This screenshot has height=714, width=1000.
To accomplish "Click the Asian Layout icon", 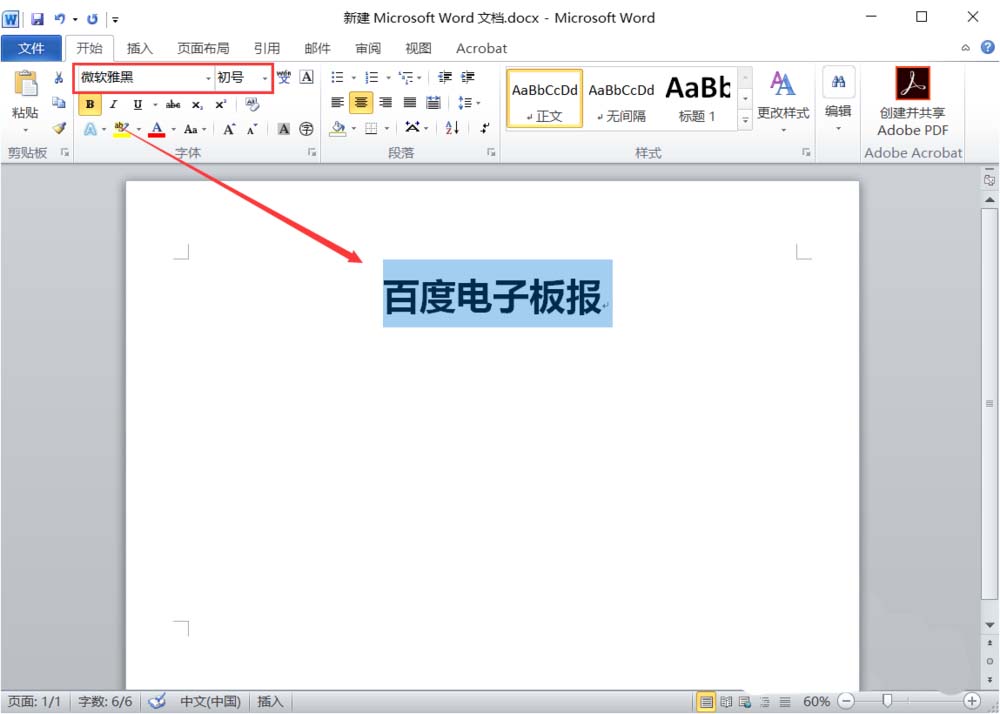I will point(413,129).
